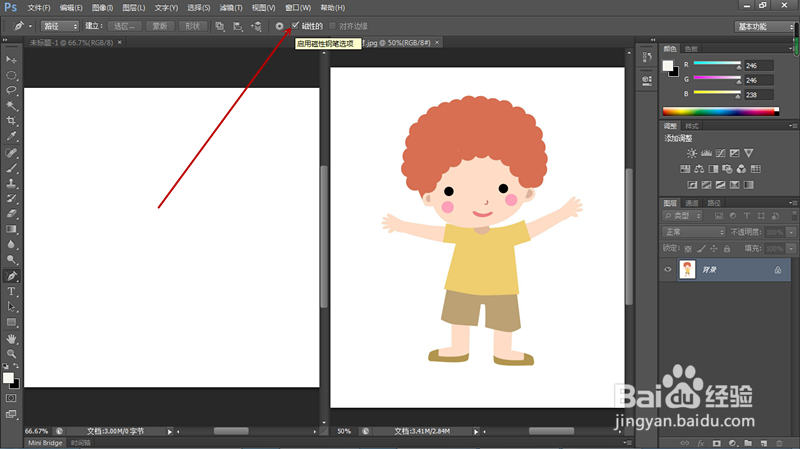Toggle lock position

714,248
